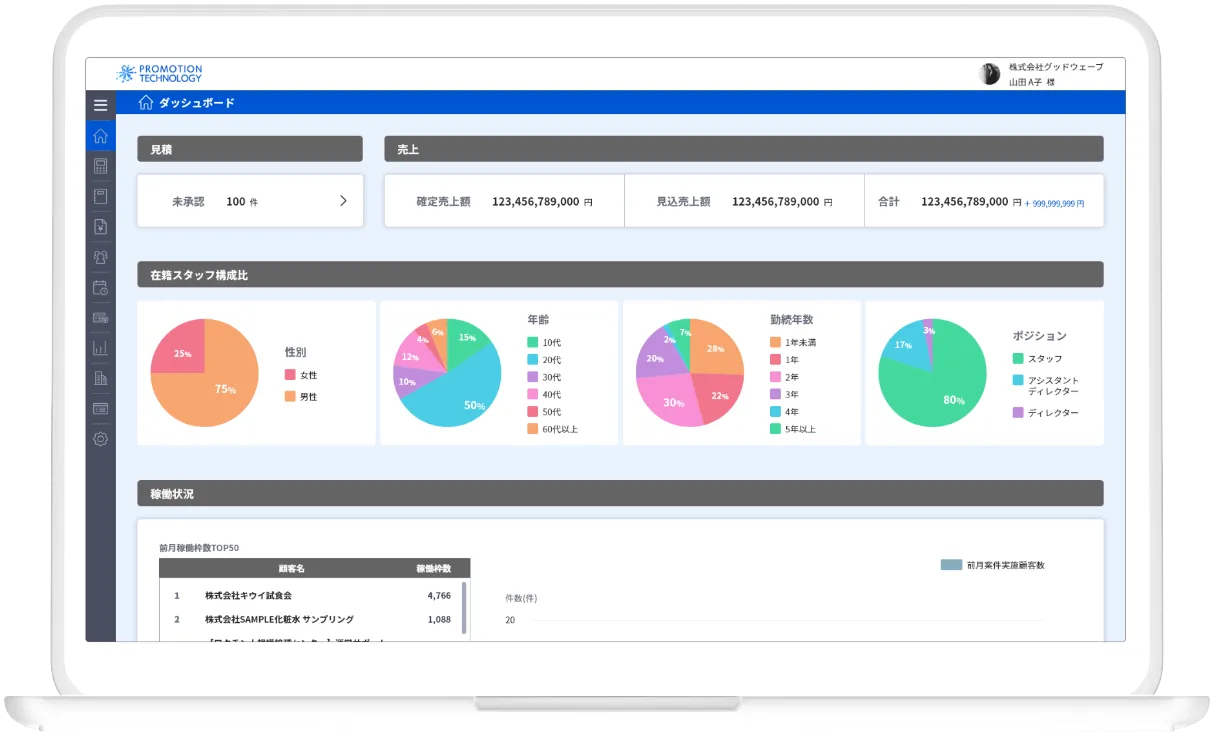Screen dimensions: 1214x736
Task: Click the 60代以上 legend entry
Action: coord(552,429)
